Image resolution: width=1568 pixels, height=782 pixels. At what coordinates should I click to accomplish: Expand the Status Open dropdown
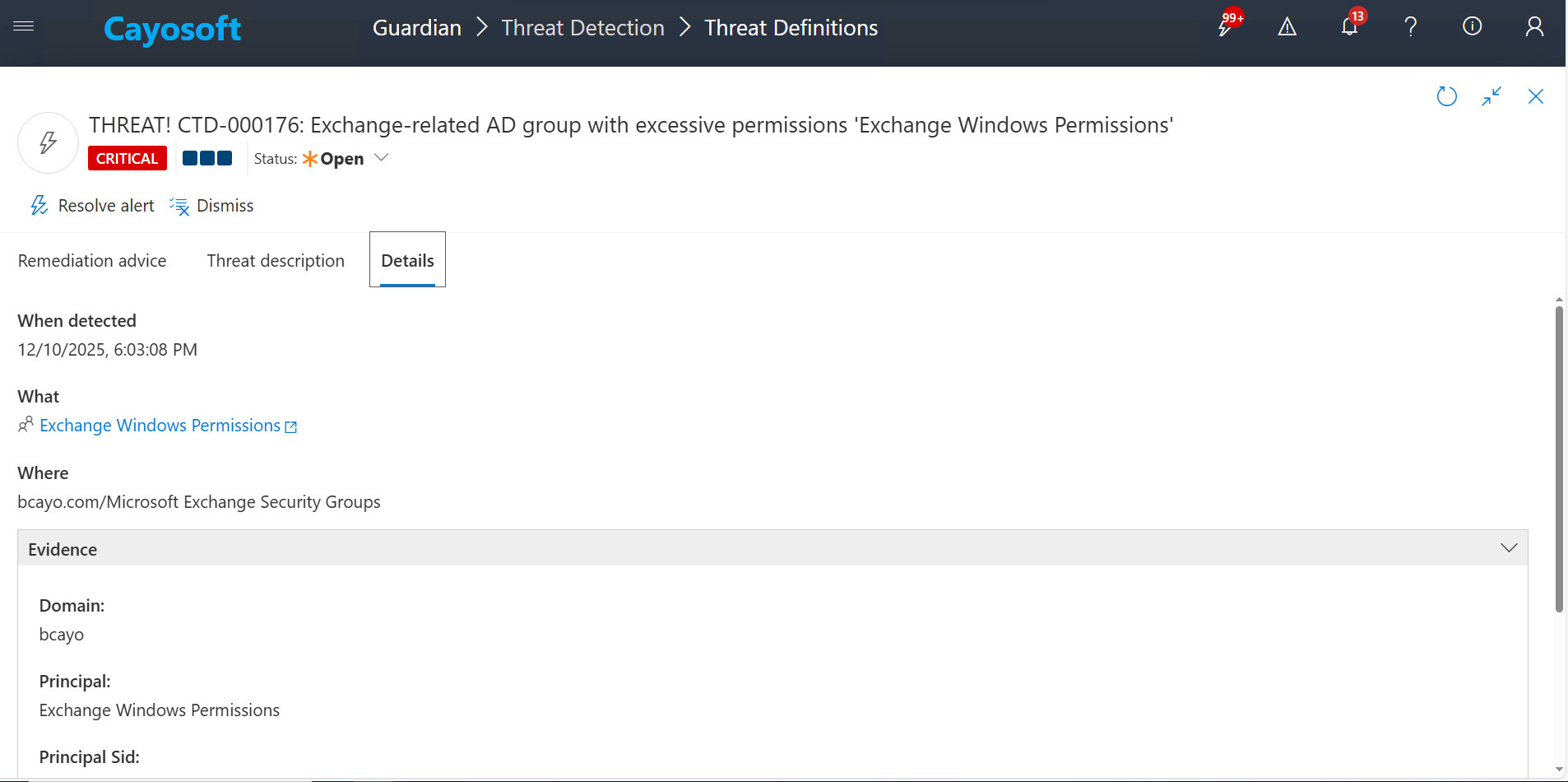[x=381, y=158]
